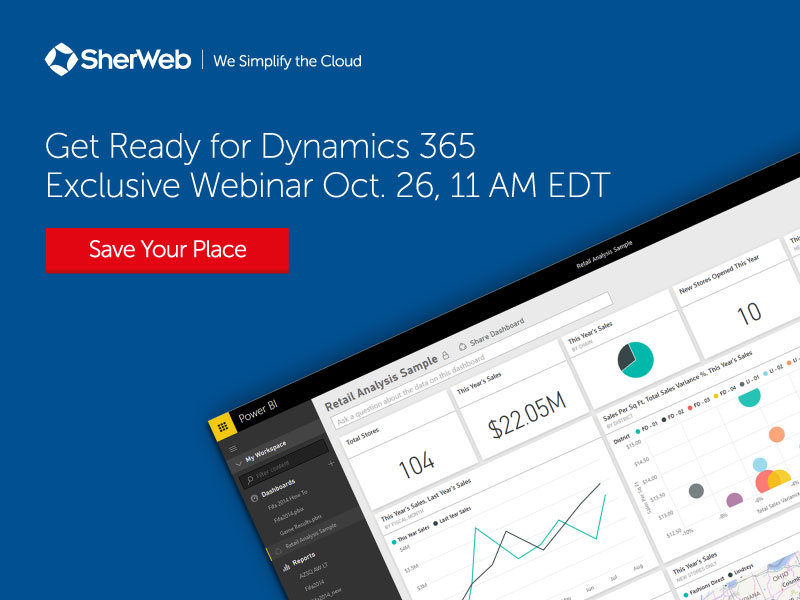The image size is (800, 600).
Task: Click FD - 04 yellow legend dot
Action: tap(715, 394)
